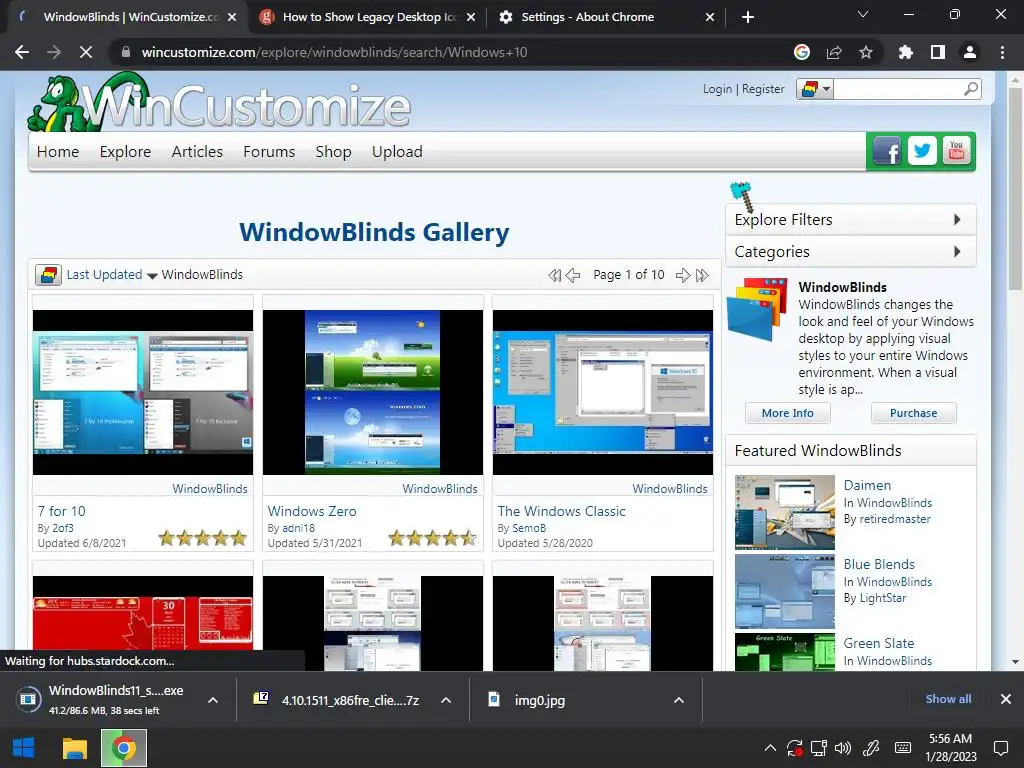Viewport: 1024px width, 768px height.
Task: Open Windows notification center
Action: click(x=1000, y=748)
